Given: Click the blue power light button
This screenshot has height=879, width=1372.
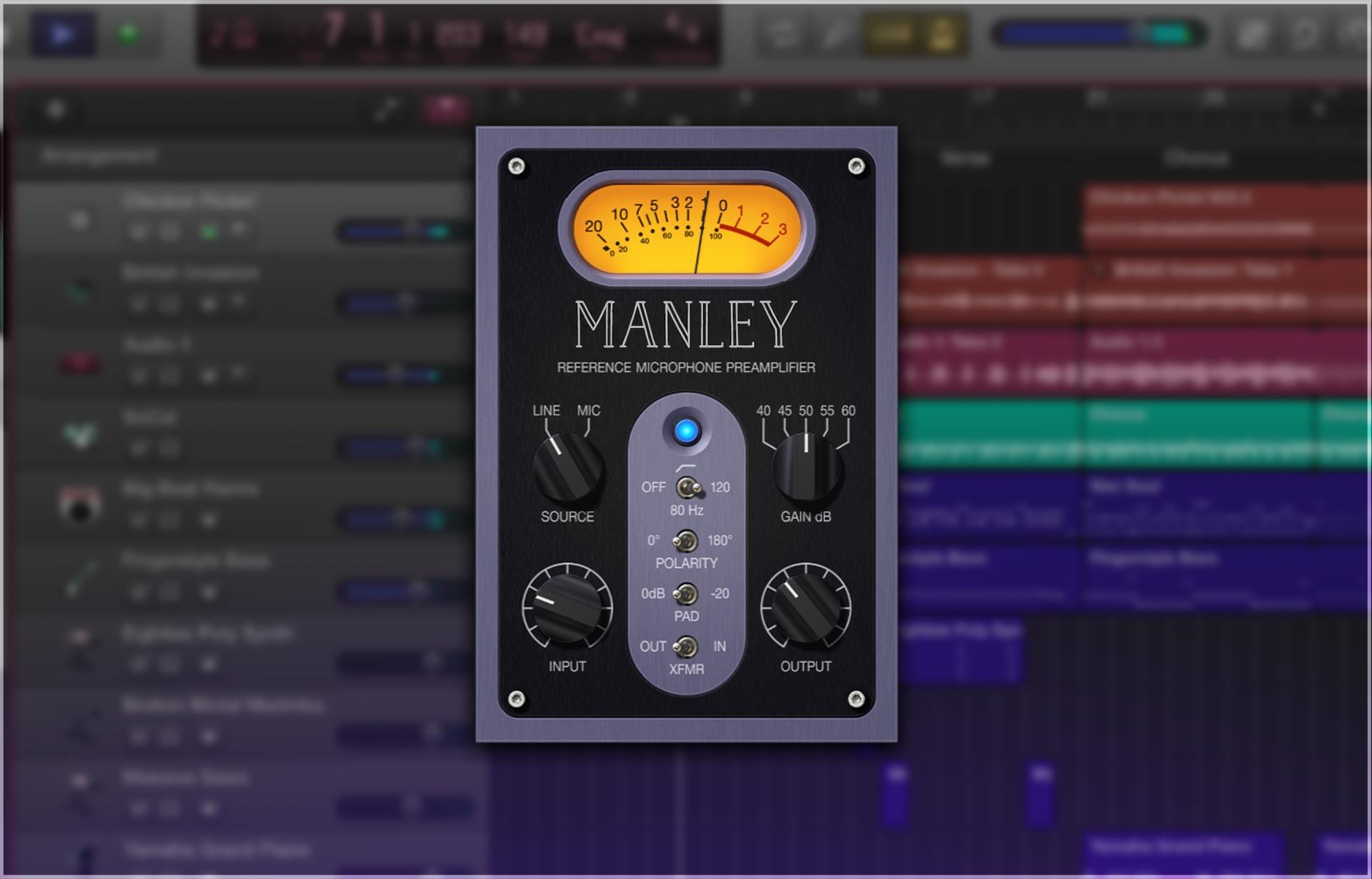Looking at the screenshot, I should point(687,431).
